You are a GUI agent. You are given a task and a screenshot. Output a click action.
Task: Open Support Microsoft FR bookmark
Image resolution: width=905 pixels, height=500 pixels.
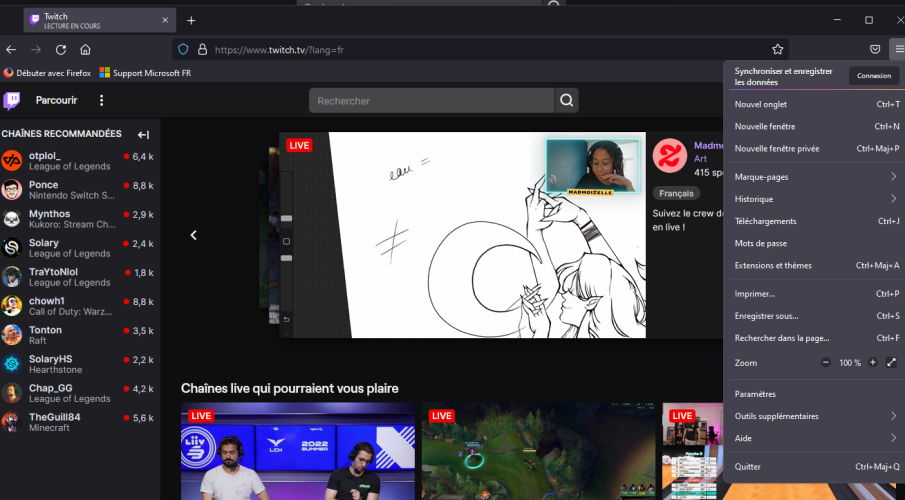[145, 73]
